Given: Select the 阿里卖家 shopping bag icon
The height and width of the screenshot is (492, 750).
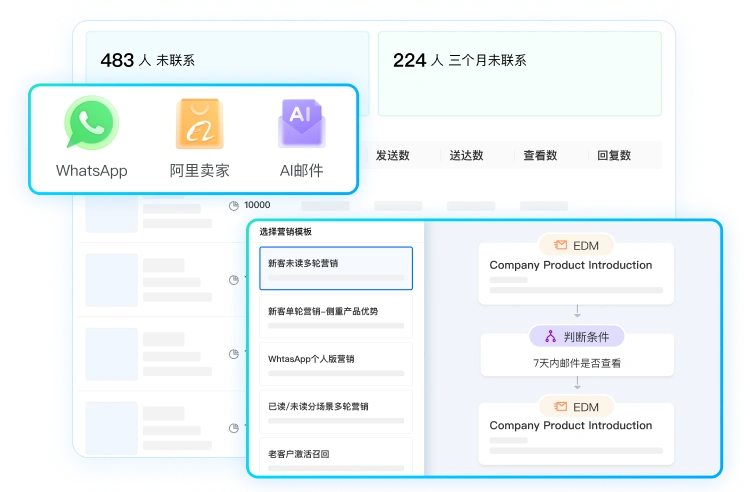Looking at the screenshot, I should coord(200,123).
